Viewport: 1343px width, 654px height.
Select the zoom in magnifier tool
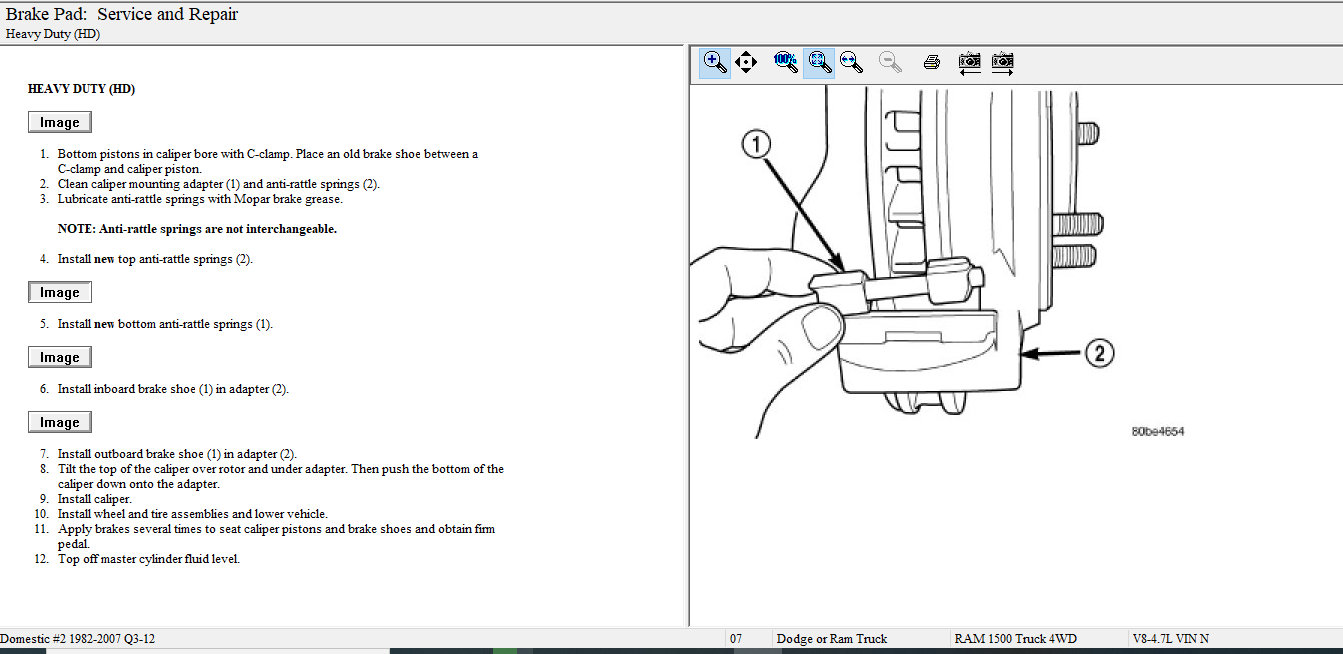click(715, 63)
